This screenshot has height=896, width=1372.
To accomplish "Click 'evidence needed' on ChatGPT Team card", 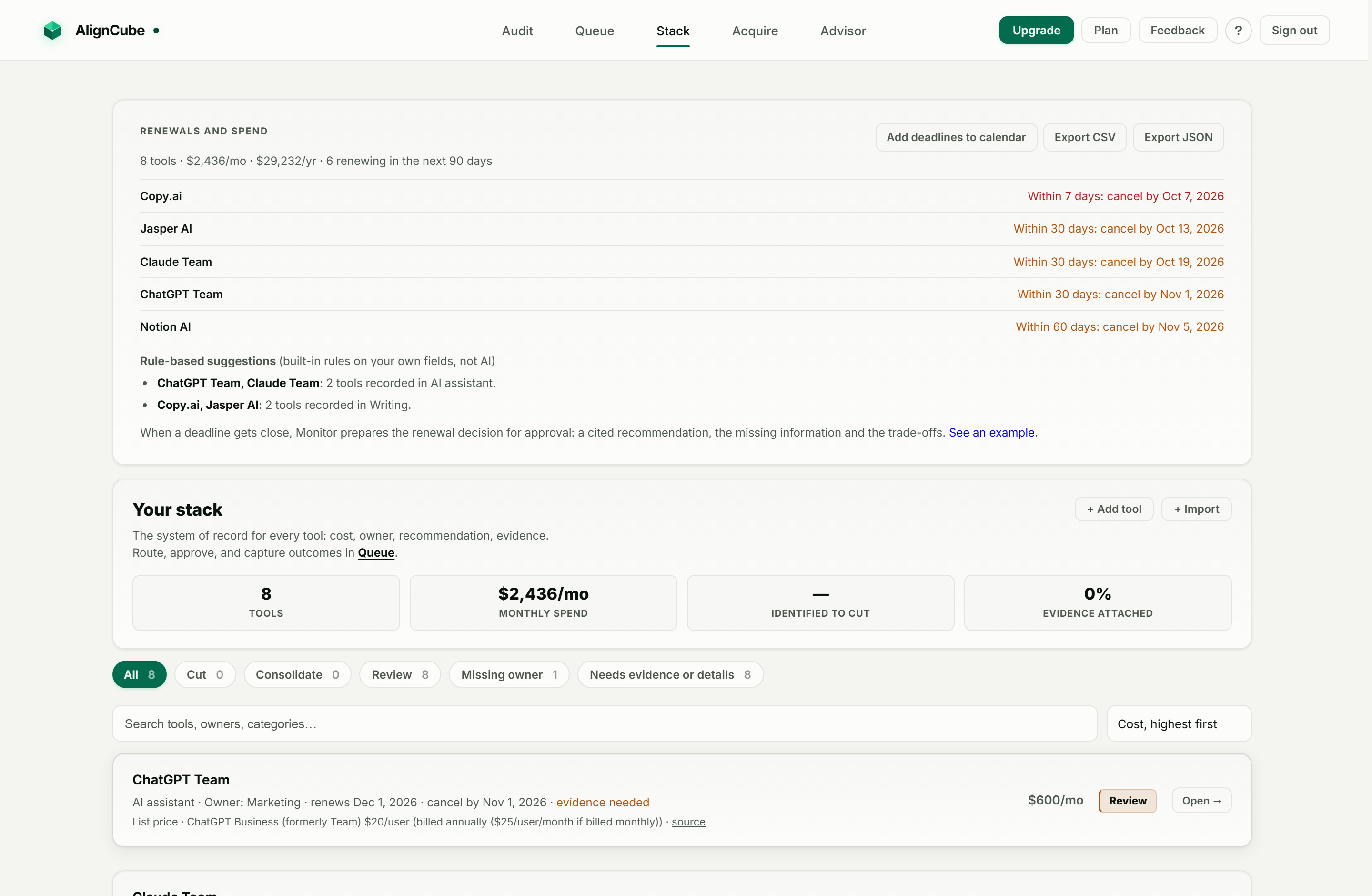I will (603, 802).
